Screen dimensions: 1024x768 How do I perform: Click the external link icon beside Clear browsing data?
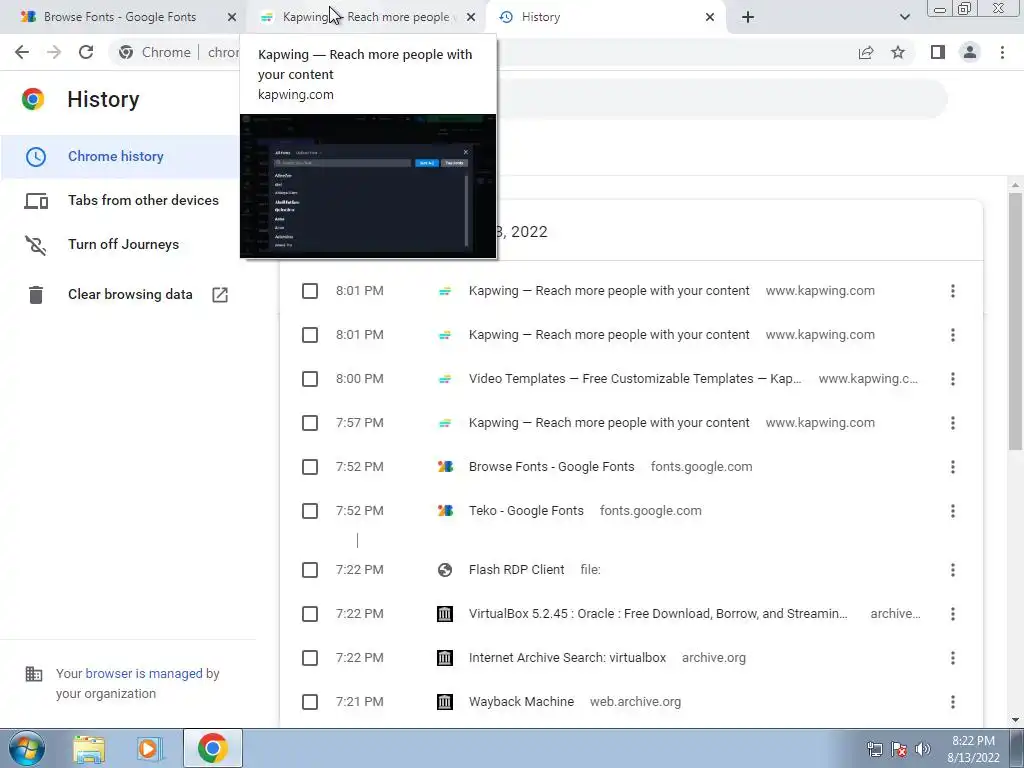pos(220,295)
